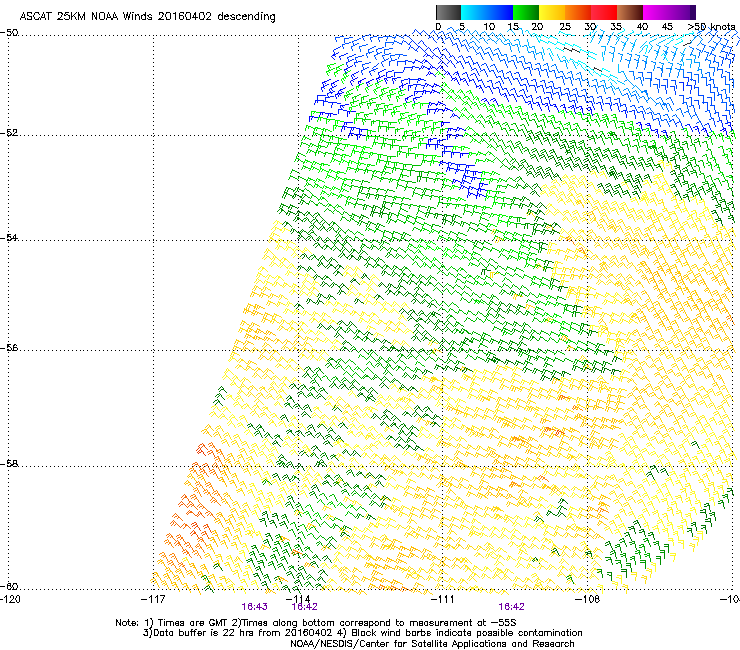The width and height of the screenshot is (740, 650).
Task: Click the latitude label '-58'
Action: pyautogui.click(x=9, y=464)
